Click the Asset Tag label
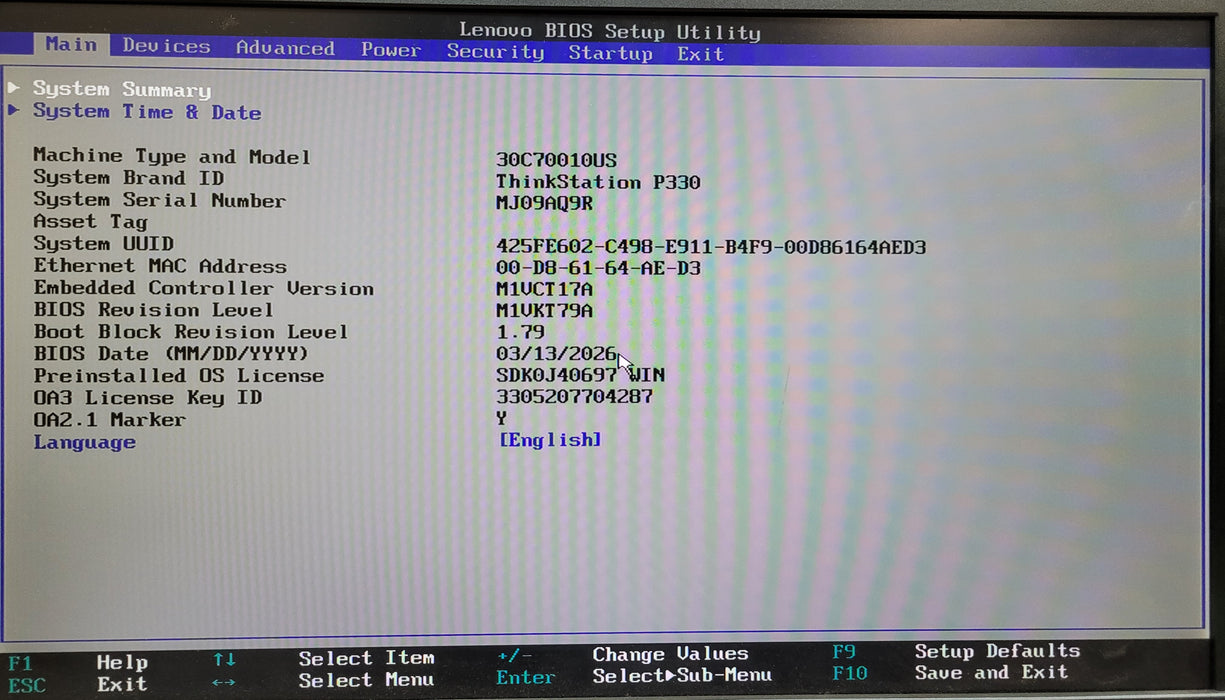 coord(90,222)
